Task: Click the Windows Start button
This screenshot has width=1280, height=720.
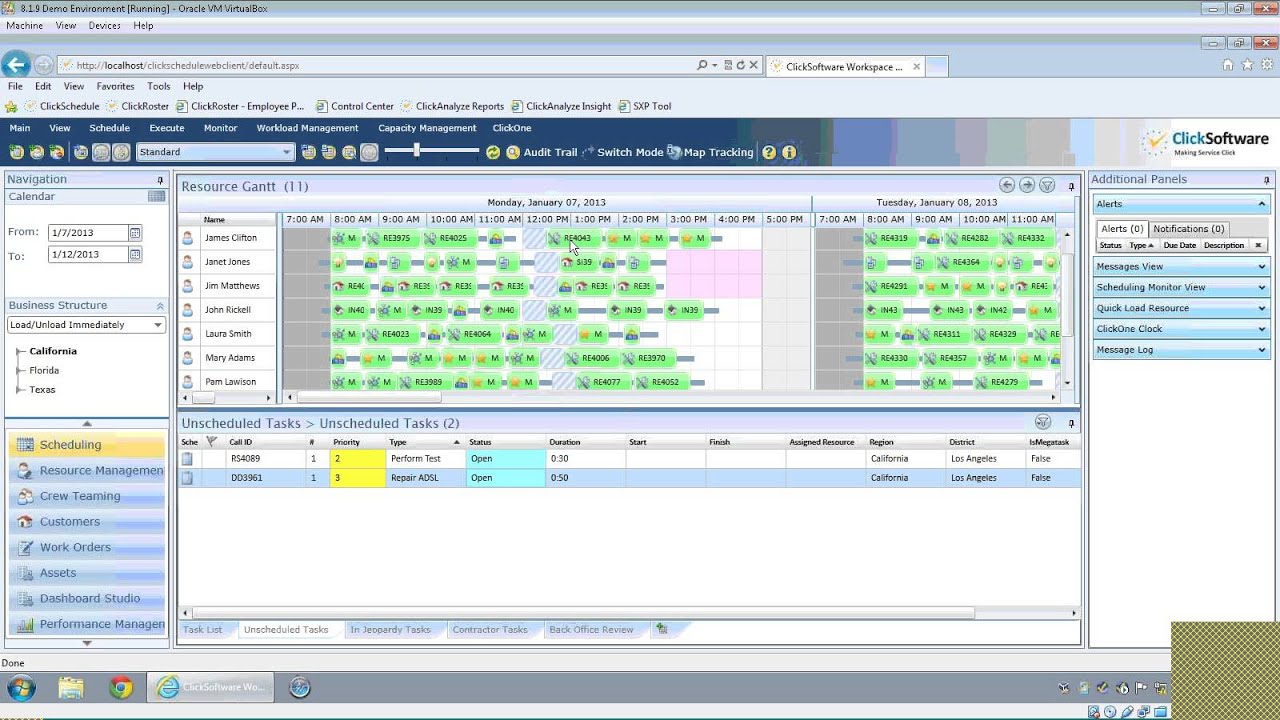Action: coord(21,687)
